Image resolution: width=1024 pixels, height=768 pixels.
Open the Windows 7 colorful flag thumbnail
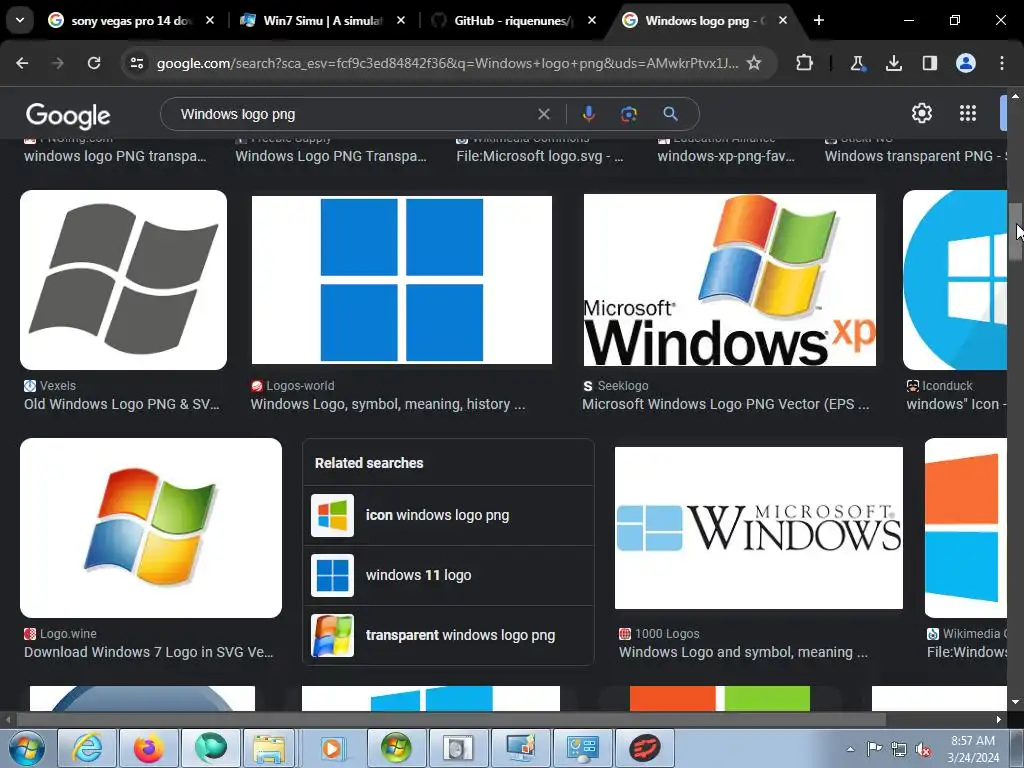151,528
